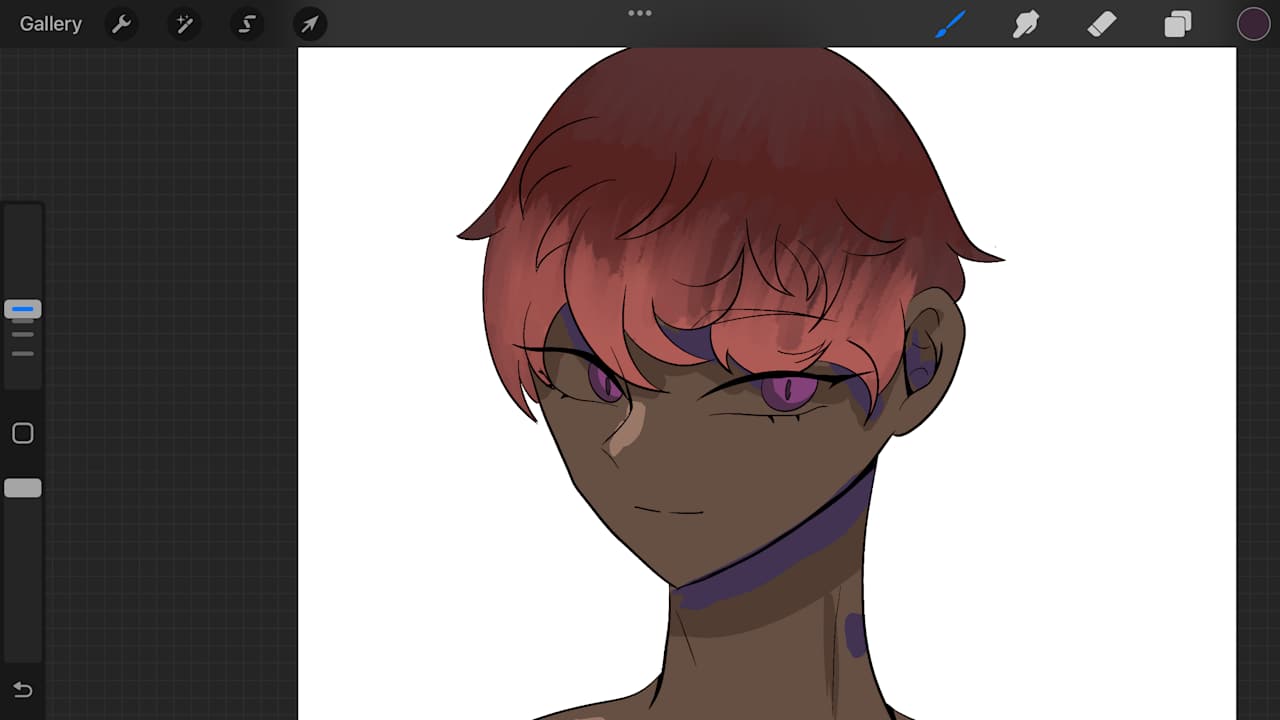Activate the Transform arrow tool
Image resolution: width=1280 pixels, height=720 pixels.
pos(310,24)
